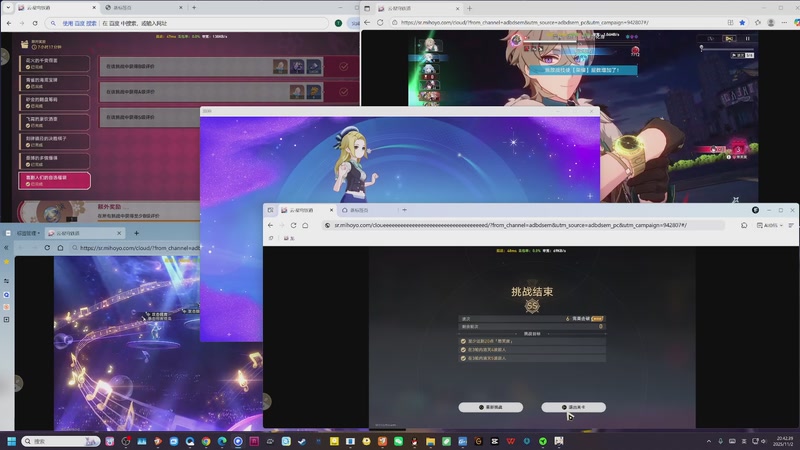Image resolution: width=800 pixels, height=450 pixels.
Task: Close the tab in the bottom-left browser
Action: [119, 233]
